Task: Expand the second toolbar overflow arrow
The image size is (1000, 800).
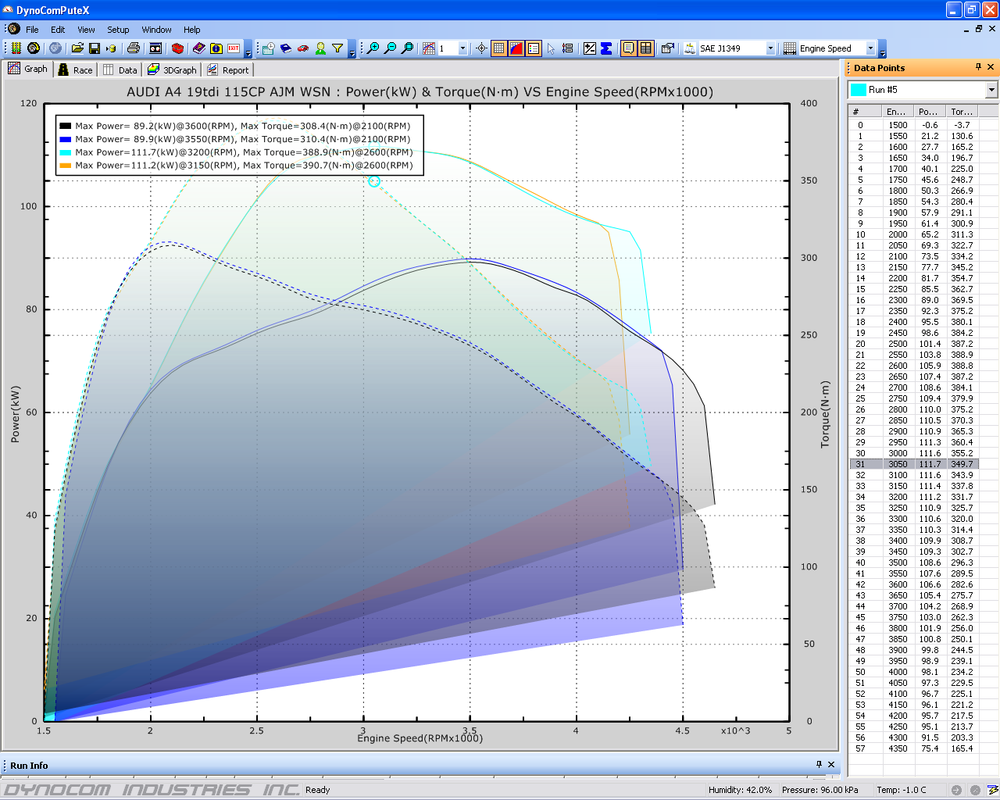Action: 351,49
